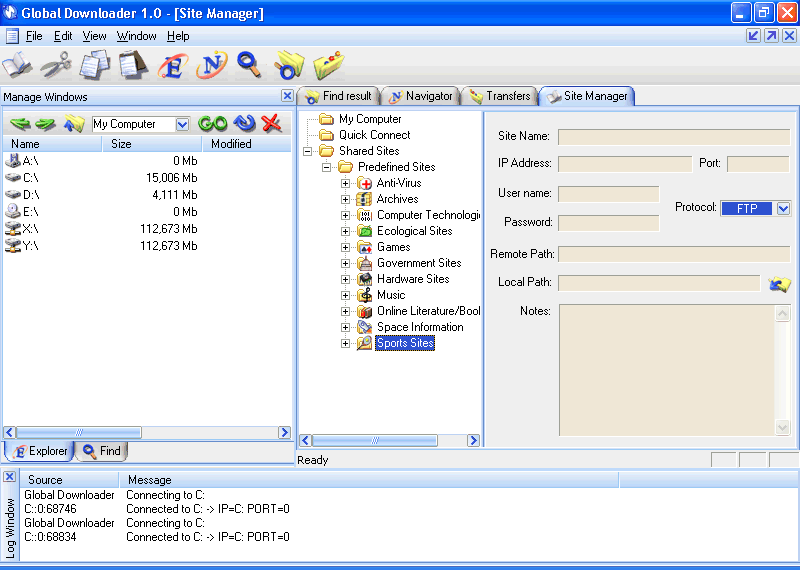Image resolution: width=800 pixels, height=570 pixels.
Task: Select the Space Information tree item
Action: 420,327
